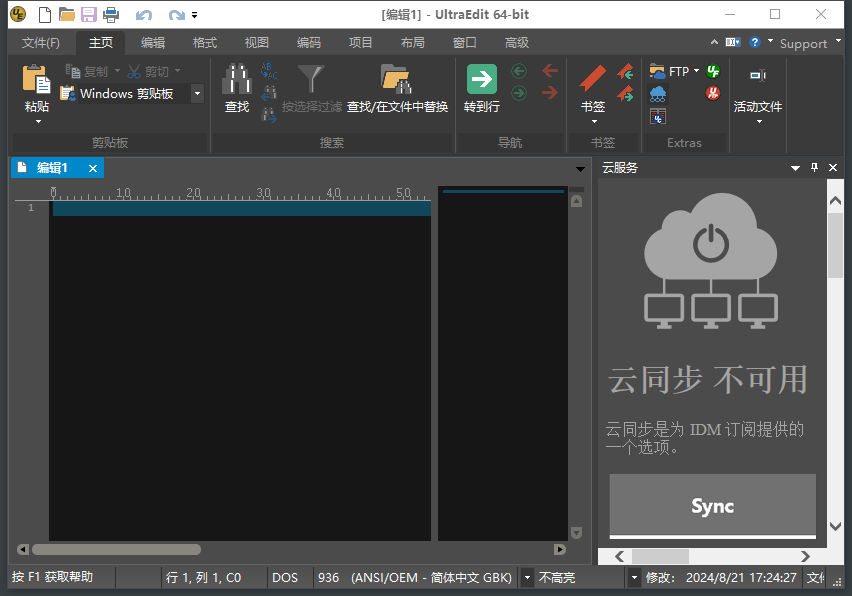Image resolution: width=852 pixels, height=596 pixels.
Task: Click the red left arrow in 导航 group
Action: pos(550,71)
